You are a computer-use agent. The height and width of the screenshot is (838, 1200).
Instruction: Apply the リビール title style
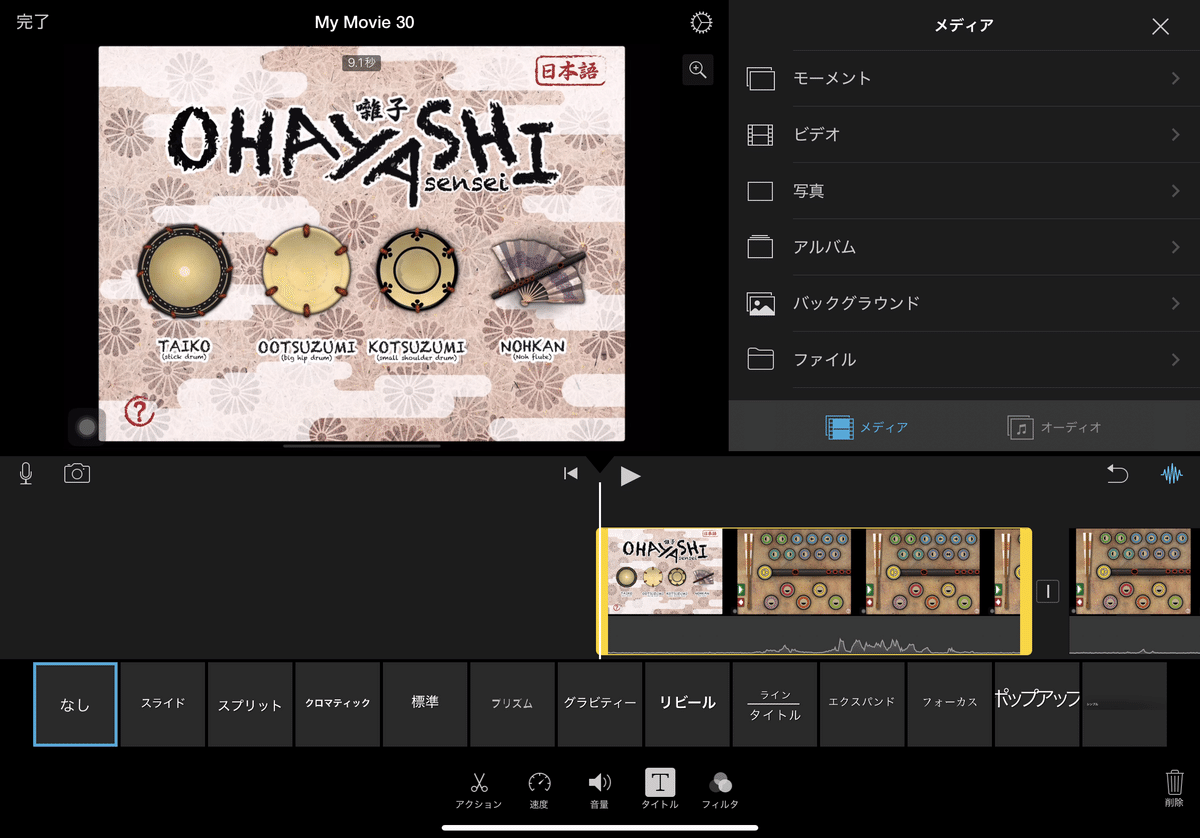687,704
